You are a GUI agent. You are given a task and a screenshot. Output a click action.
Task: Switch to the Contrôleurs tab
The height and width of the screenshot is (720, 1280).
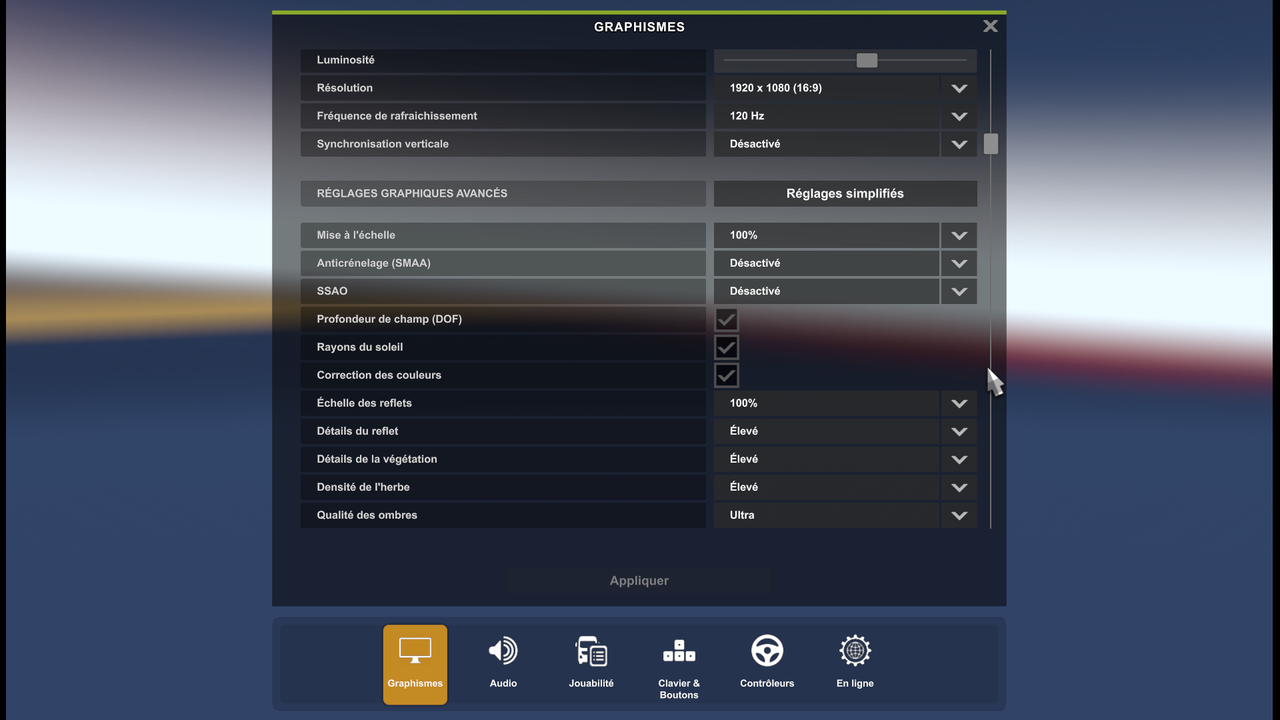point(767,664)
